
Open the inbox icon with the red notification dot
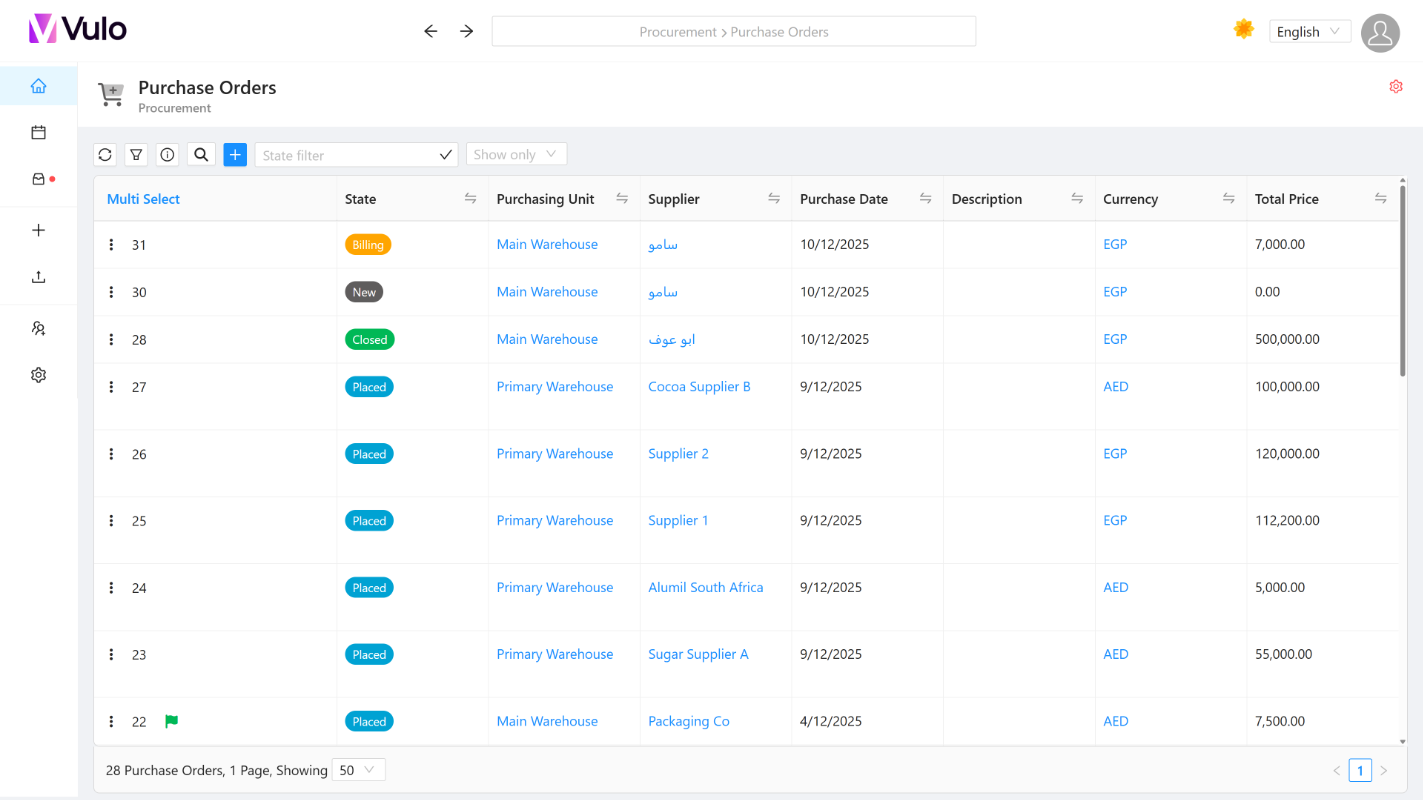coord(38,178)
